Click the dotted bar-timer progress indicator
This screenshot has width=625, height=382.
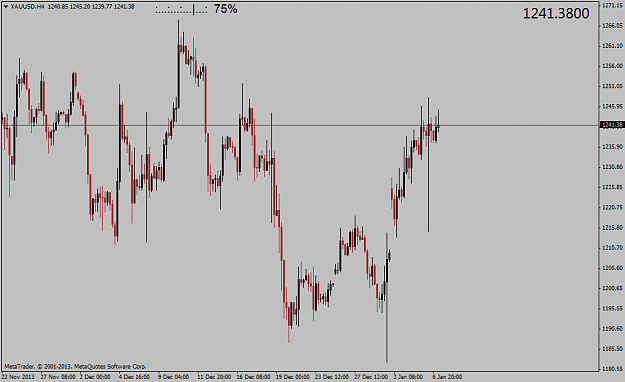(181, 10)
